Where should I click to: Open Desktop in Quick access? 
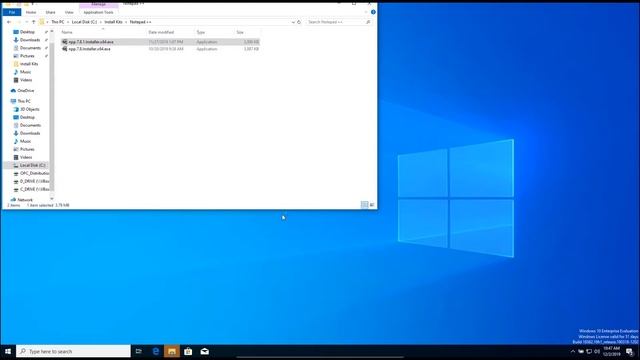[x=27, y=32]
